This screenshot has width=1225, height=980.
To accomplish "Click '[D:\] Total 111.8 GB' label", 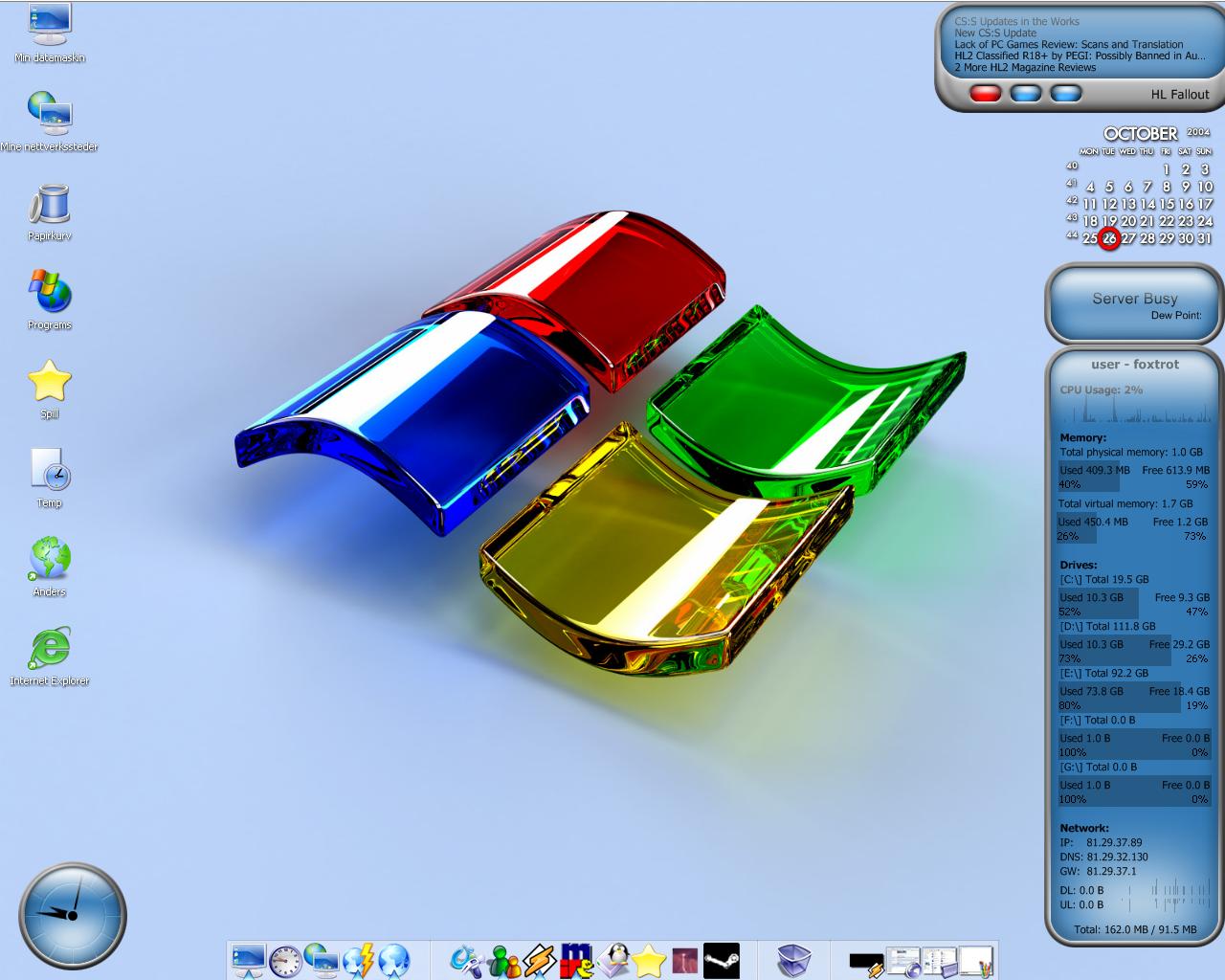I will coord(1107,626).
